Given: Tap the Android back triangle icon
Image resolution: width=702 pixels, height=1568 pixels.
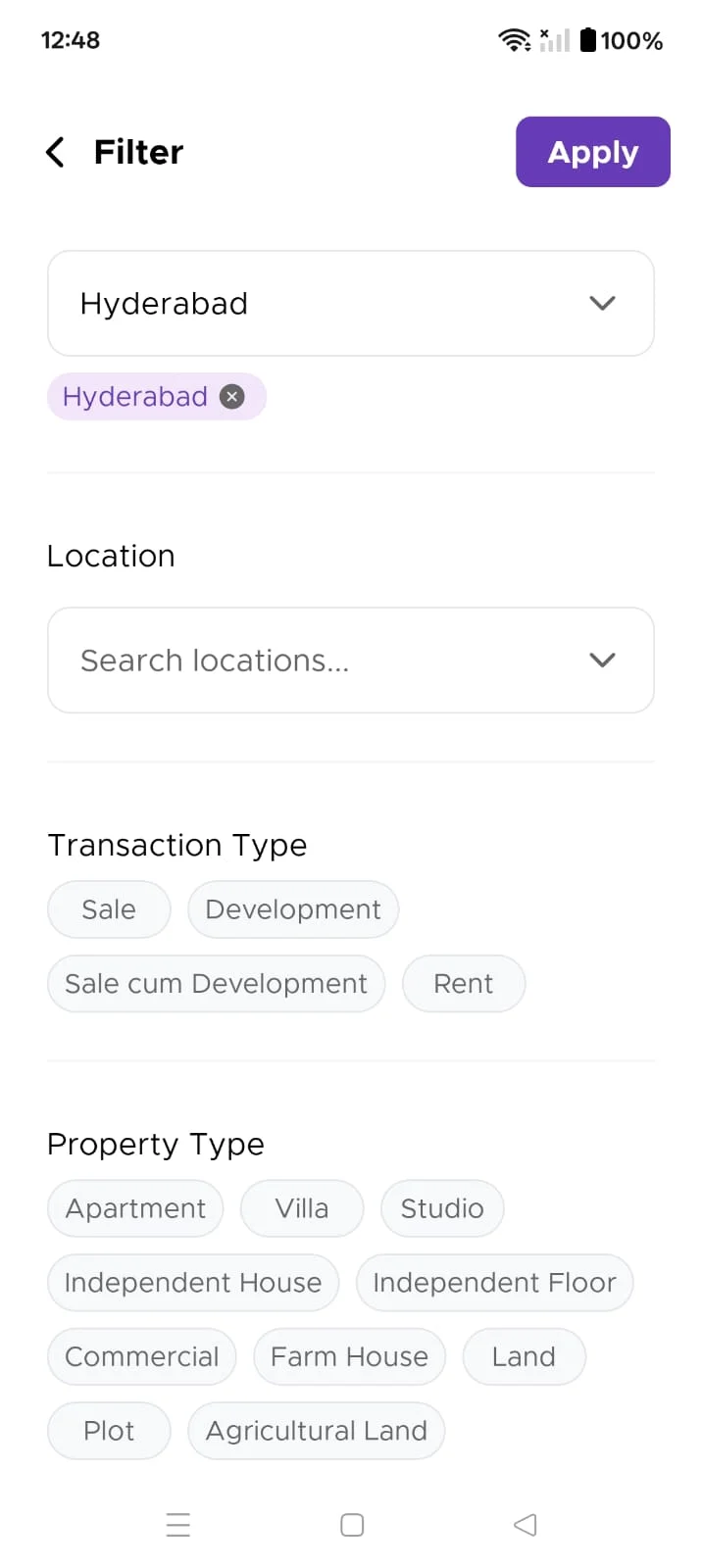Looking at the screenshot, I should (x=526, y=1525).
